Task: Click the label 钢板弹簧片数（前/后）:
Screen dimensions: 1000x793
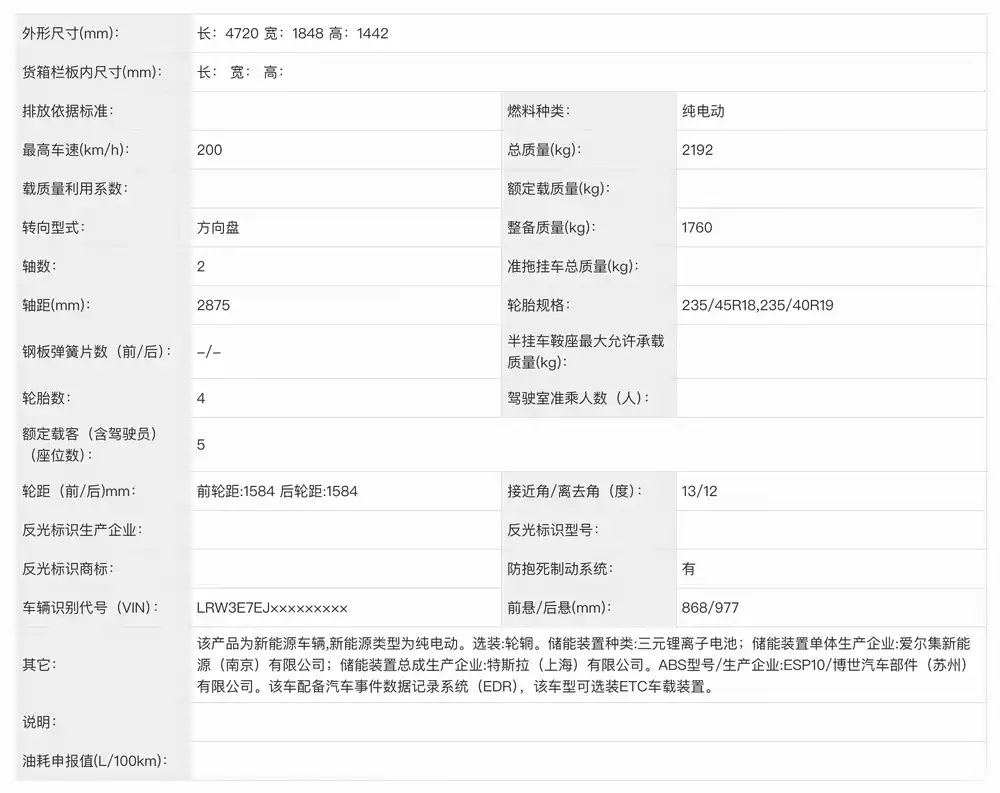Action: 97,352
